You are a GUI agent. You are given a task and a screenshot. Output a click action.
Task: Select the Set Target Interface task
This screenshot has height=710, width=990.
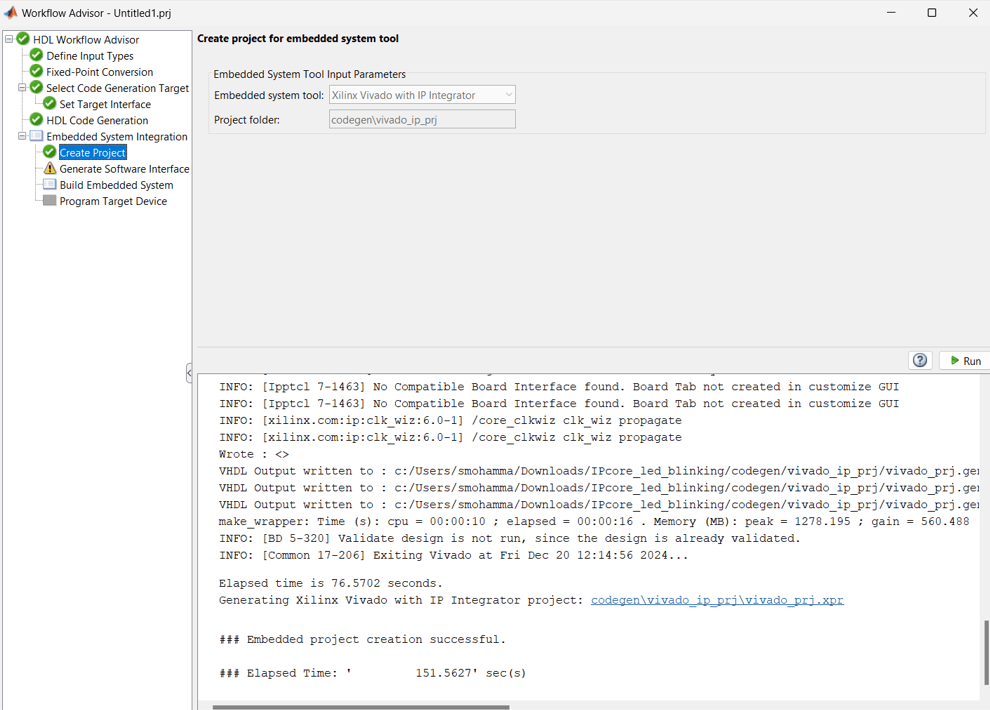pos(105,104)
